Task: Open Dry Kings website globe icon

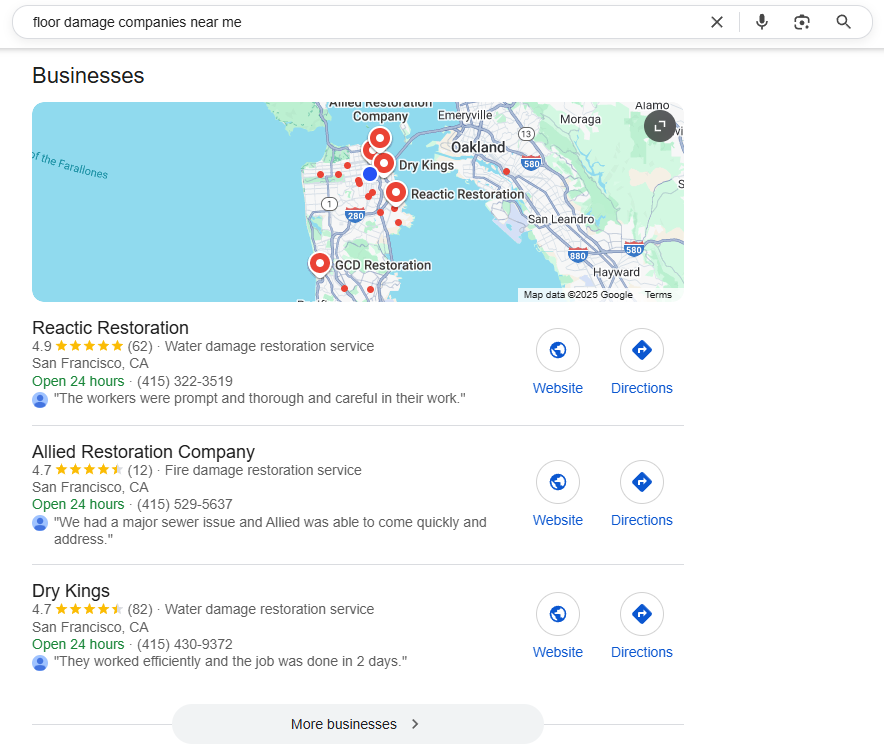Action: coord(558,614)
